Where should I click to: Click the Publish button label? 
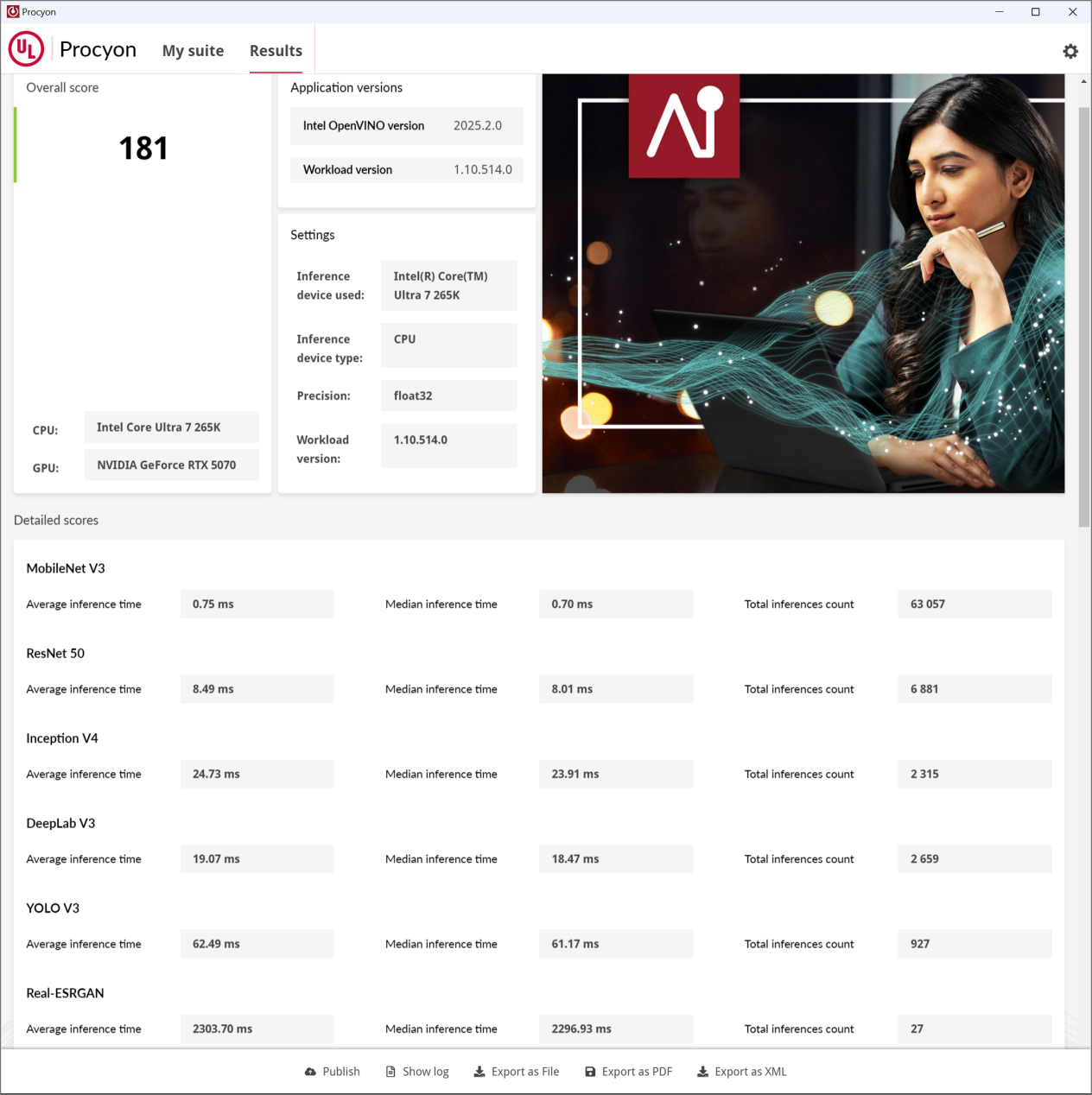(341, 1072)
